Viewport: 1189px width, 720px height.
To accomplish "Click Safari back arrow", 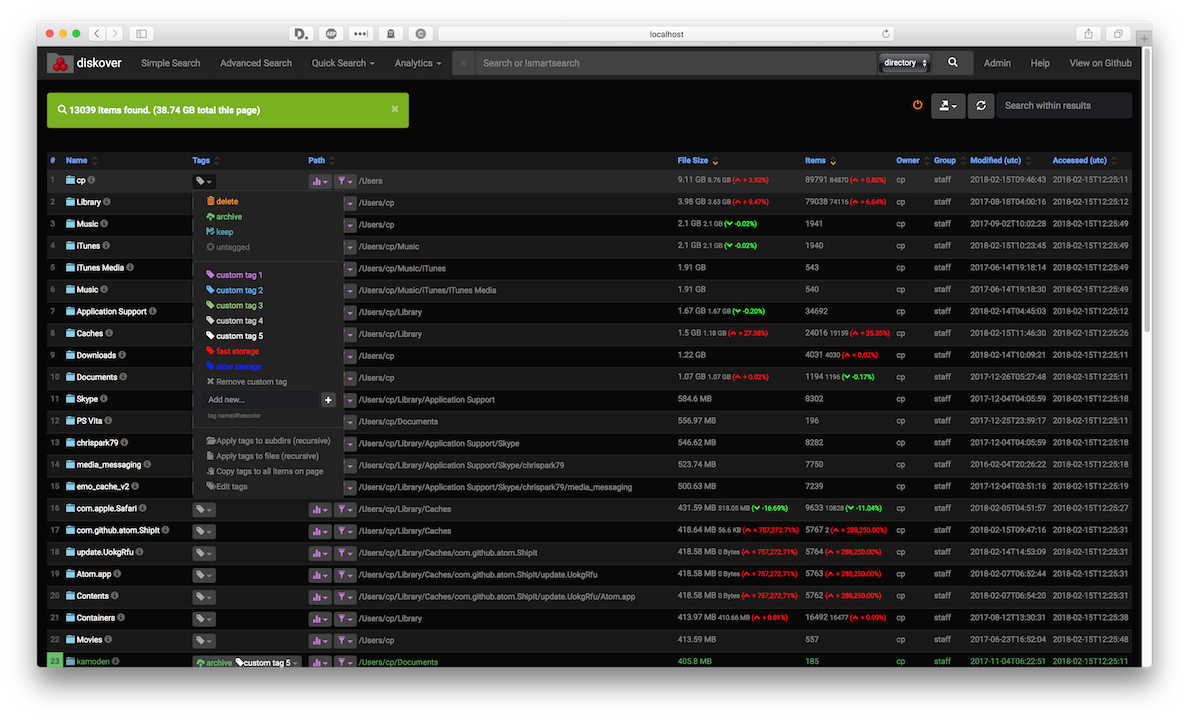I will pyautogui.click(x=96, y=33).
